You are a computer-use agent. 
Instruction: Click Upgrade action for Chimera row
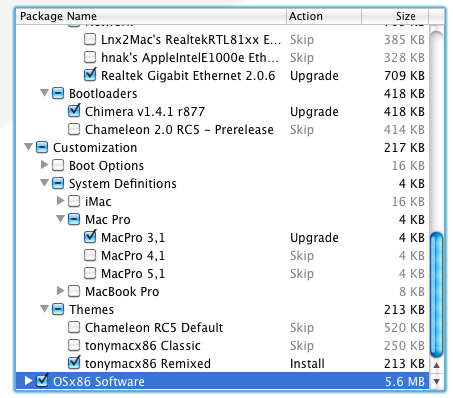pyautogui.click(x=314, y=112)
